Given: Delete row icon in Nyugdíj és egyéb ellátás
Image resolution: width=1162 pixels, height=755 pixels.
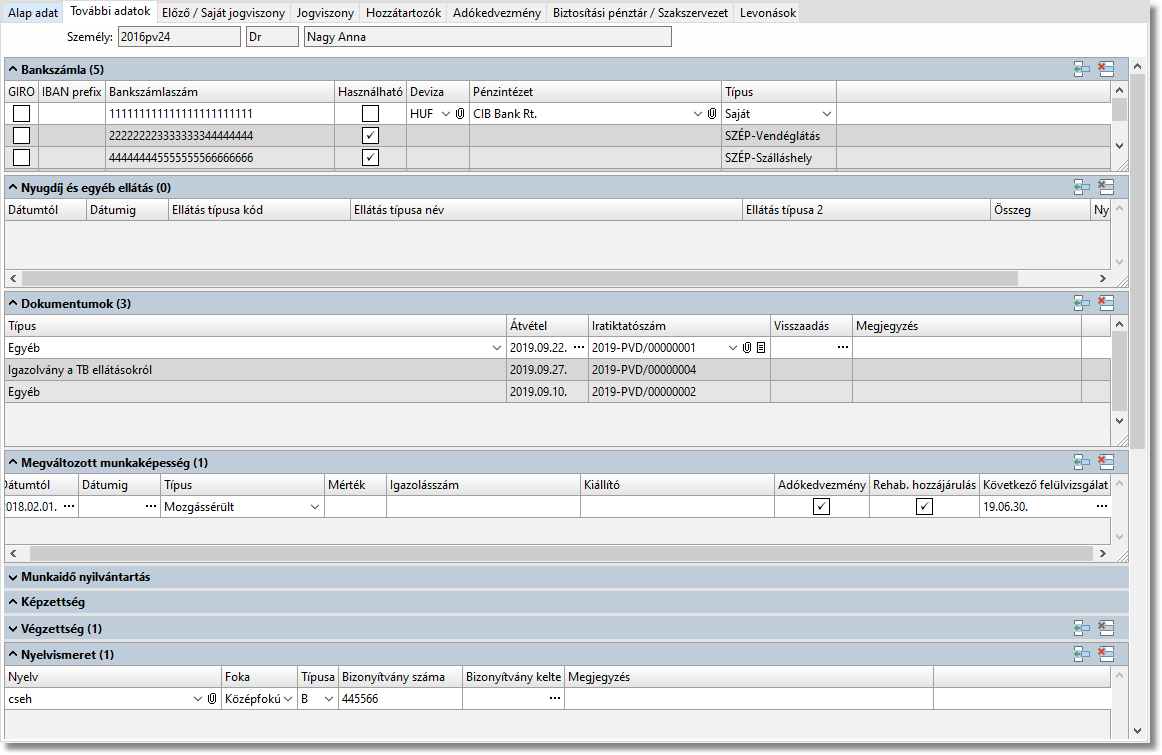Looking at the screenshot, I should (x=1106, y=187).
